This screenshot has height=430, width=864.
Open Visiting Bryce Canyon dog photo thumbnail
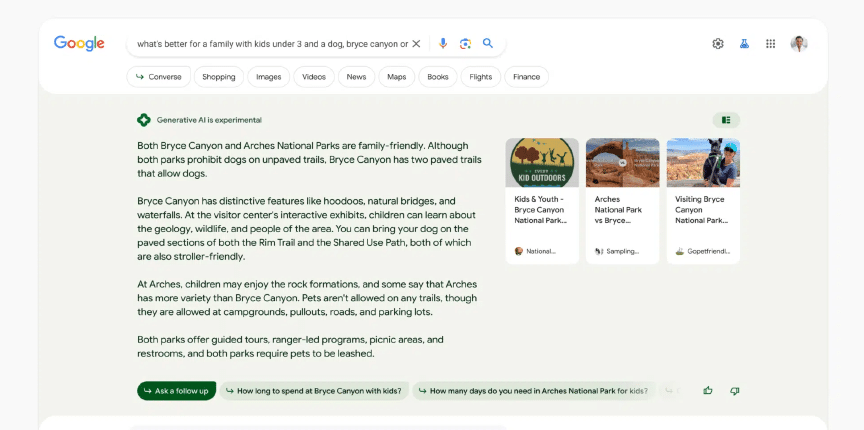[703, 163]
